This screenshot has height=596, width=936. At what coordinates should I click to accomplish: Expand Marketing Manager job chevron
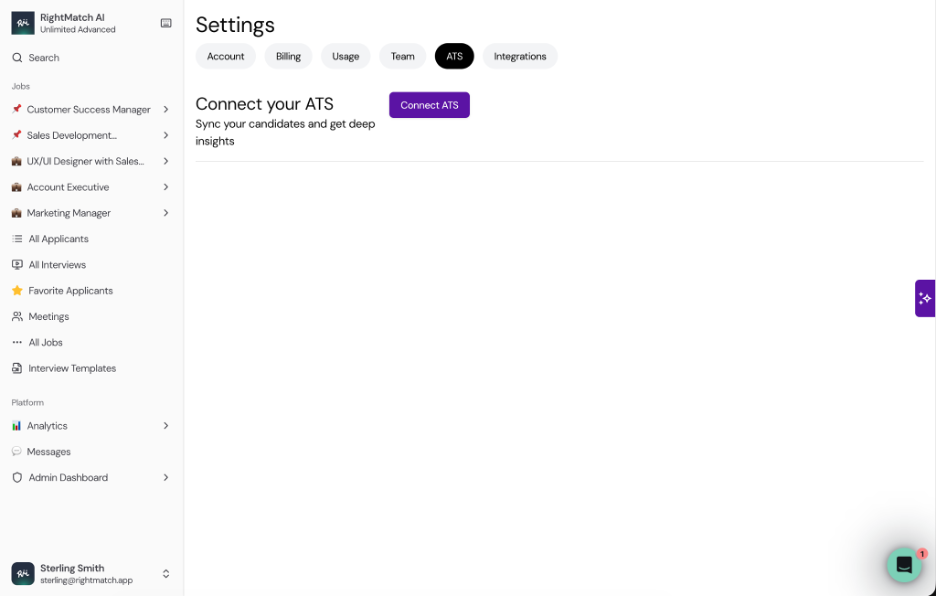pos(166,213)
